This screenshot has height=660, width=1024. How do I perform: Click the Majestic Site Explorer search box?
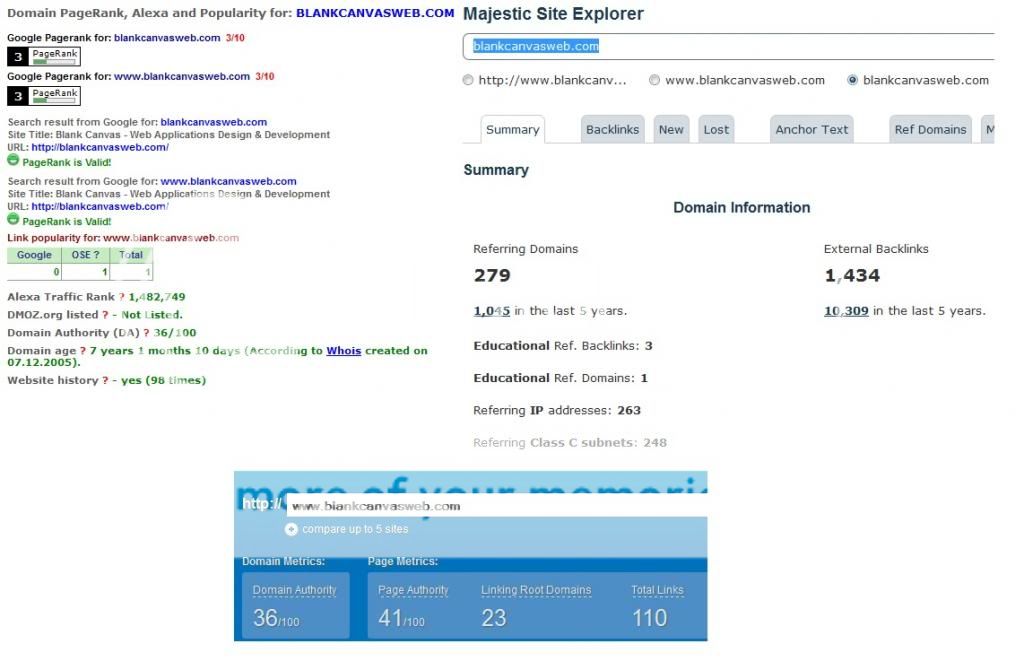(729, 46)
